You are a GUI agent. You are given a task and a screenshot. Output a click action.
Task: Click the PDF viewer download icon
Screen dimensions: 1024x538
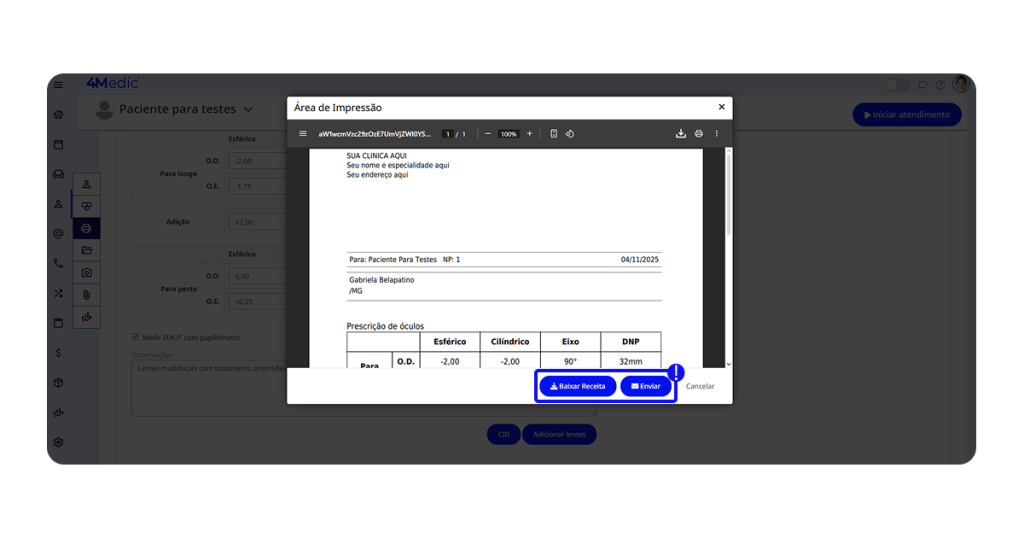pyautogui.click(x=681, y=134)
